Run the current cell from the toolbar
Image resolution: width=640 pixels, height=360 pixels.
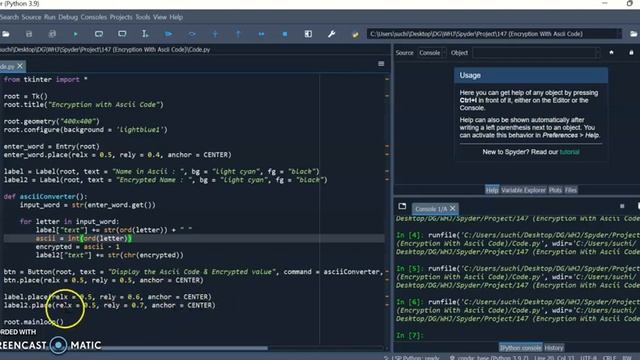click(99, 34)
